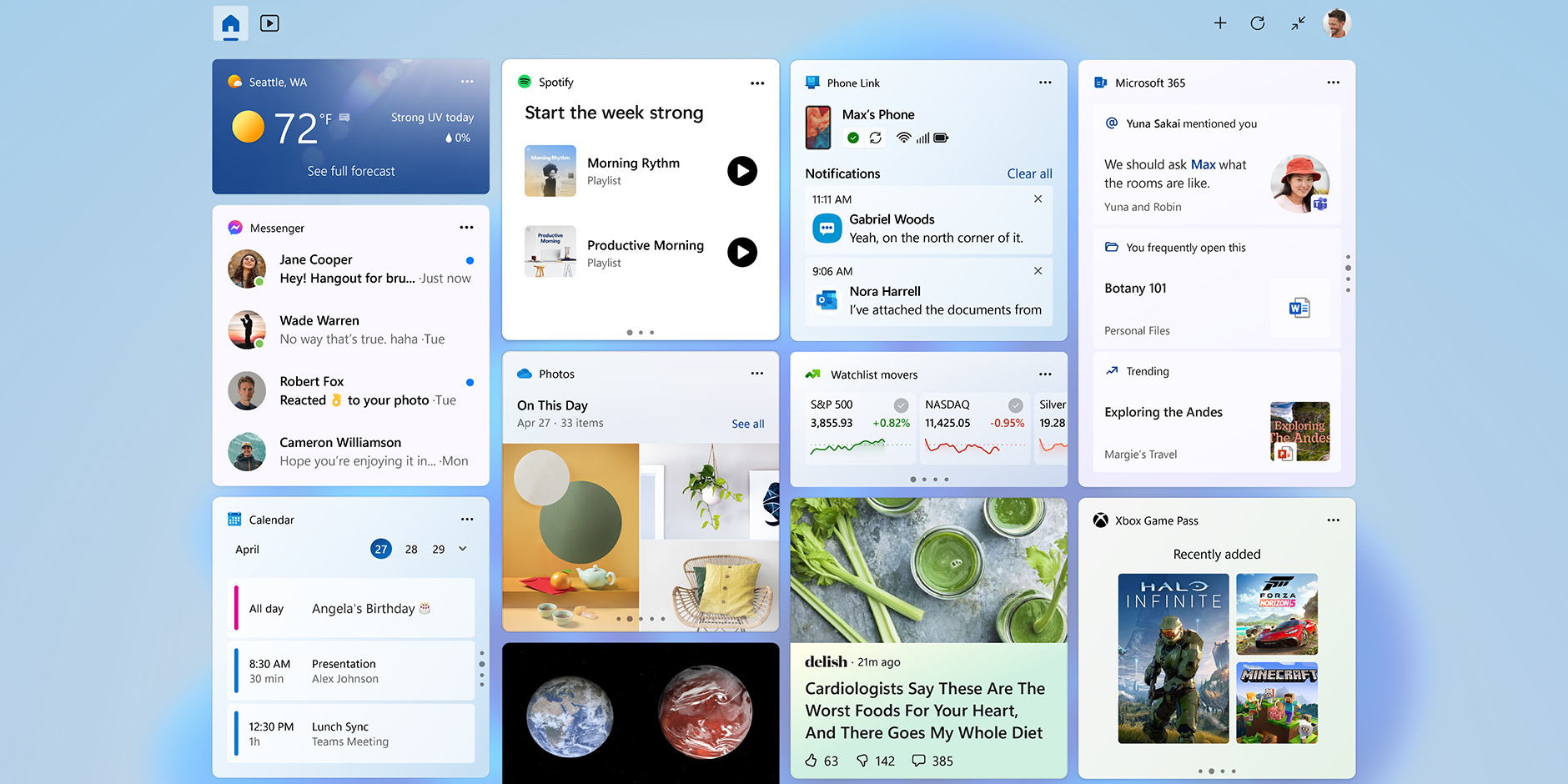This screenshot has height=784, width=1568.
Task: Click the Watchlist movers chart icon
Action: coord(812,374)
